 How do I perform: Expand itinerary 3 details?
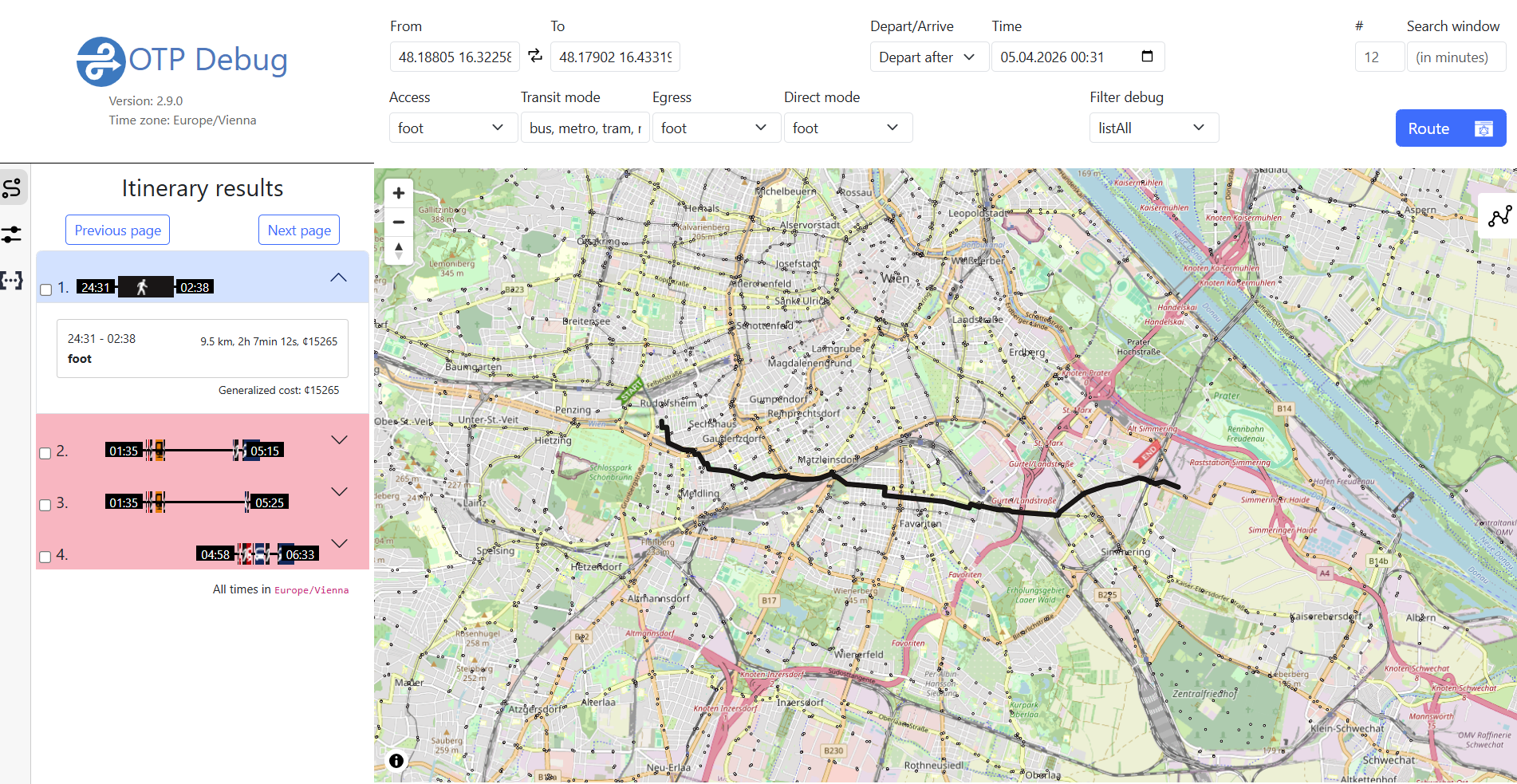[x=339, y=492]
